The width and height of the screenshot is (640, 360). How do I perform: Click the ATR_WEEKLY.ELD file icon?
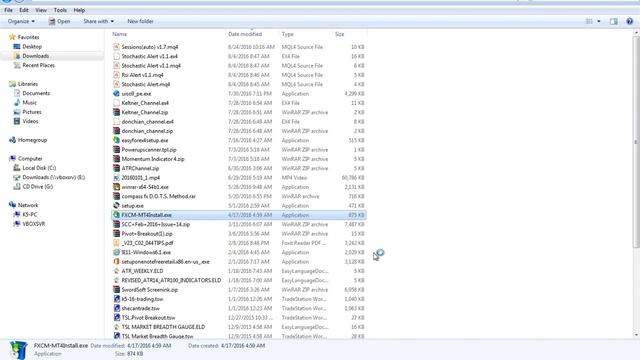point(116,271)
